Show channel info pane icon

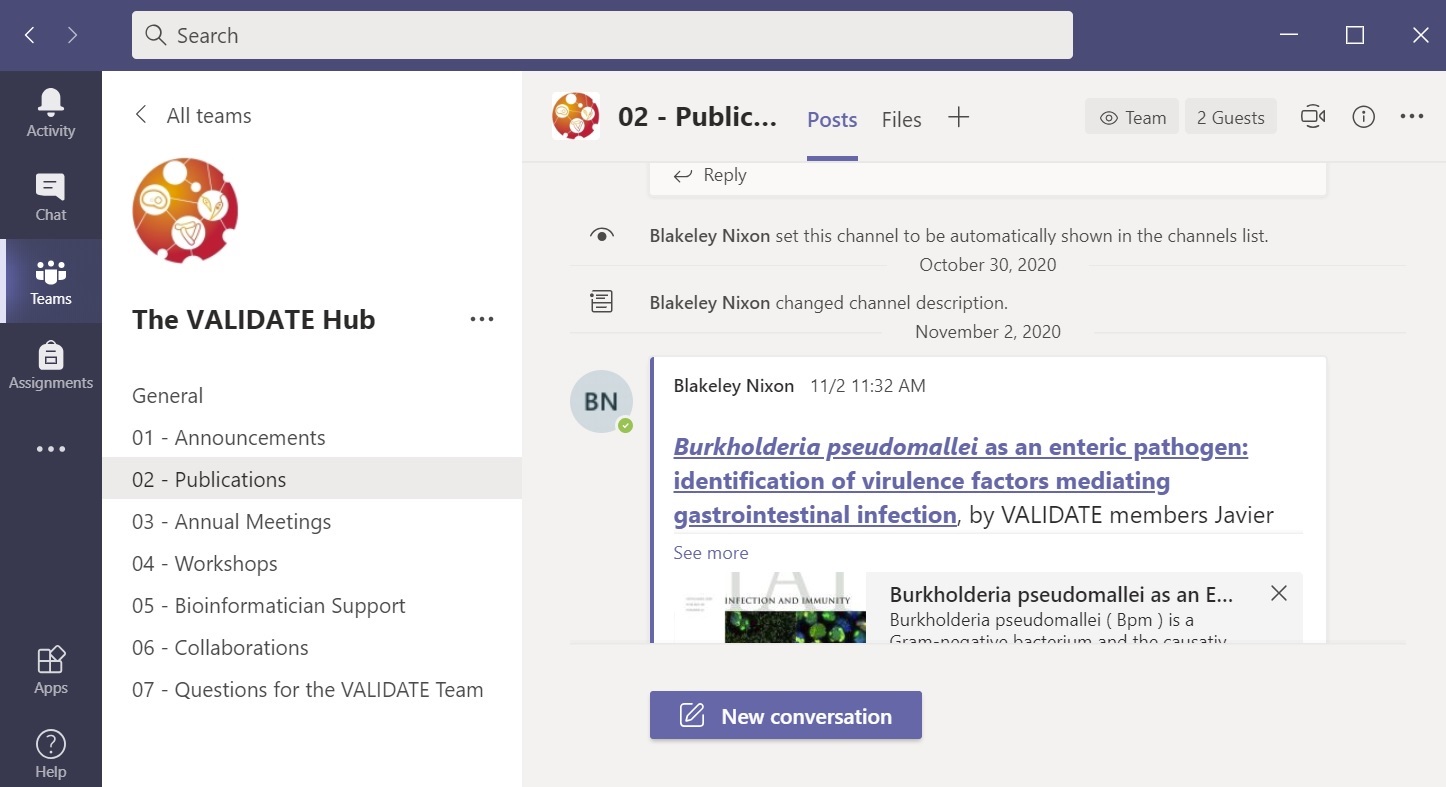[1363, 117]
